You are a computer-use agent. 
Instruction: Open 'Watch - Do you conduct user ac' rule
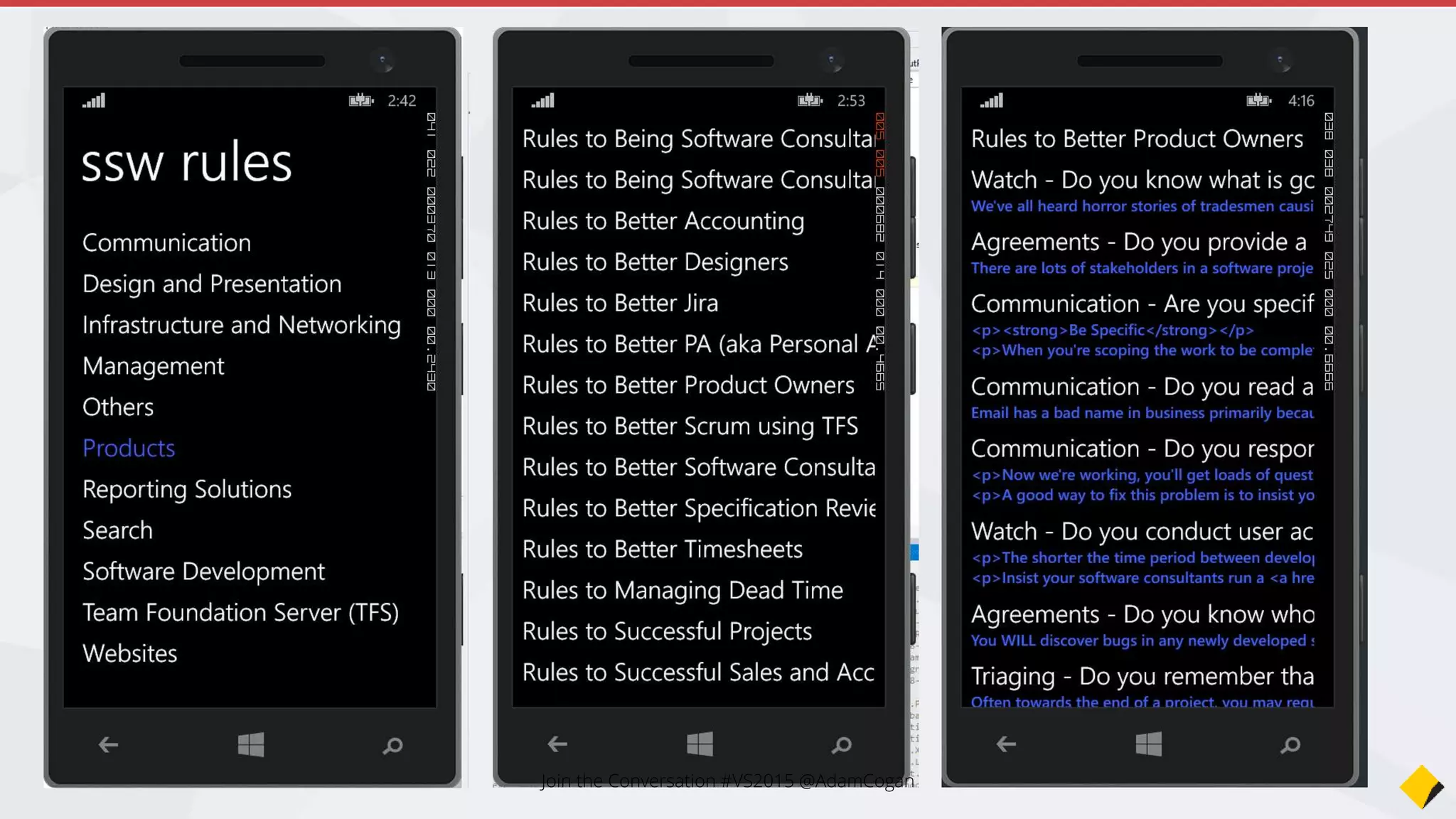point(1142,532)
